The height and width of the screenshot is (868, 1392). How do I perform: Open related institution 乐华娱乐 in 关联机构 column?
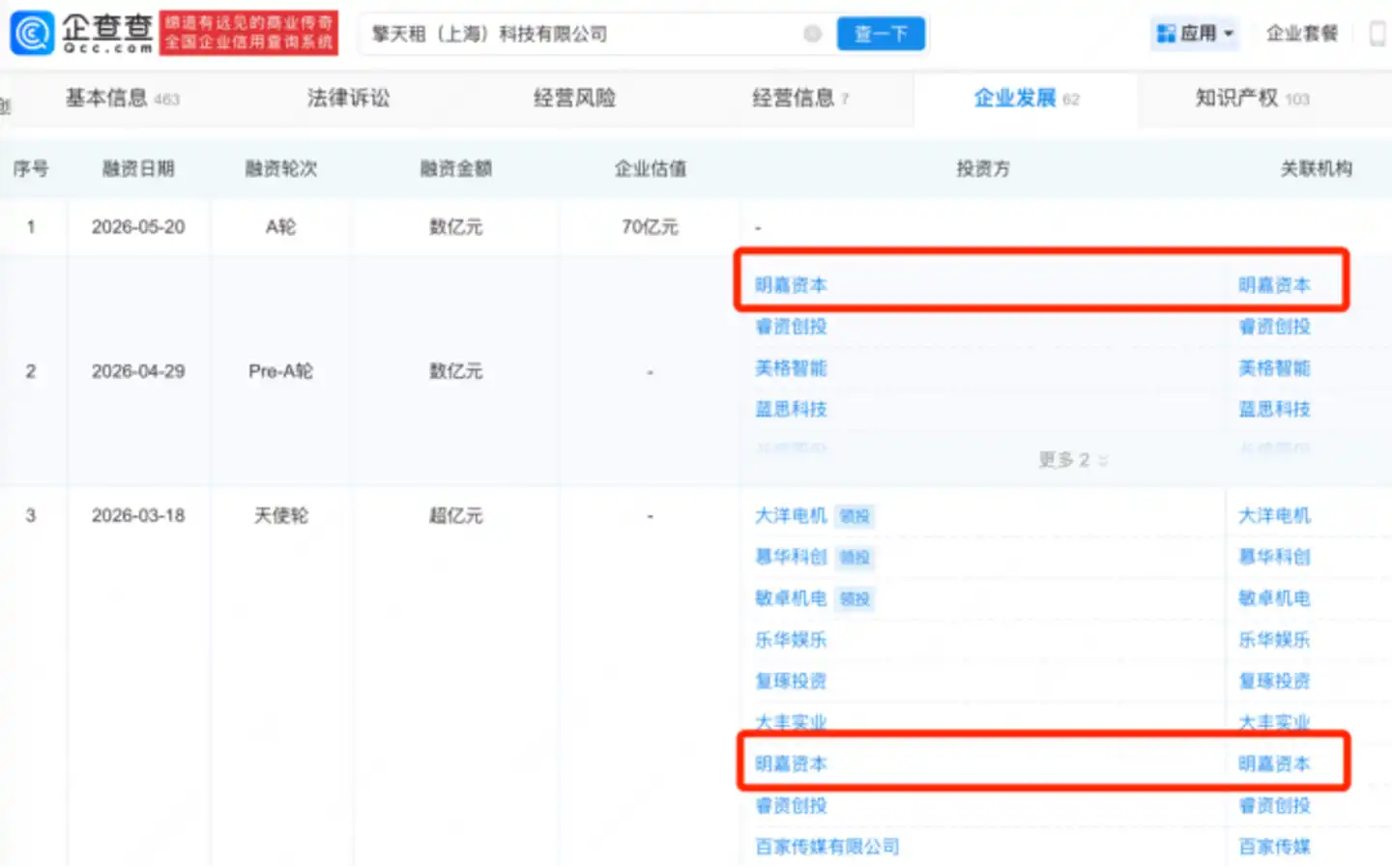(x=1274, y=640)
